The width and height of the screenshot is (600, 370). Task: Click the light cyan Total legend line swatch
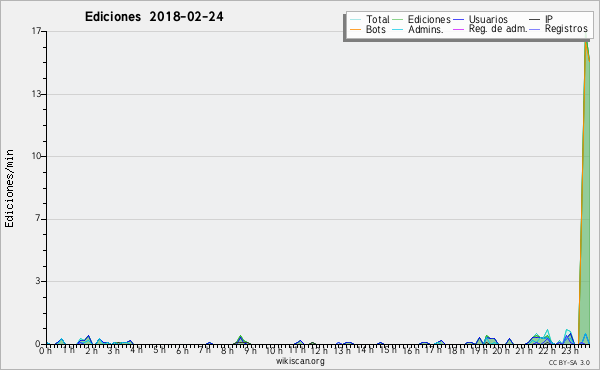pos(355,20)
